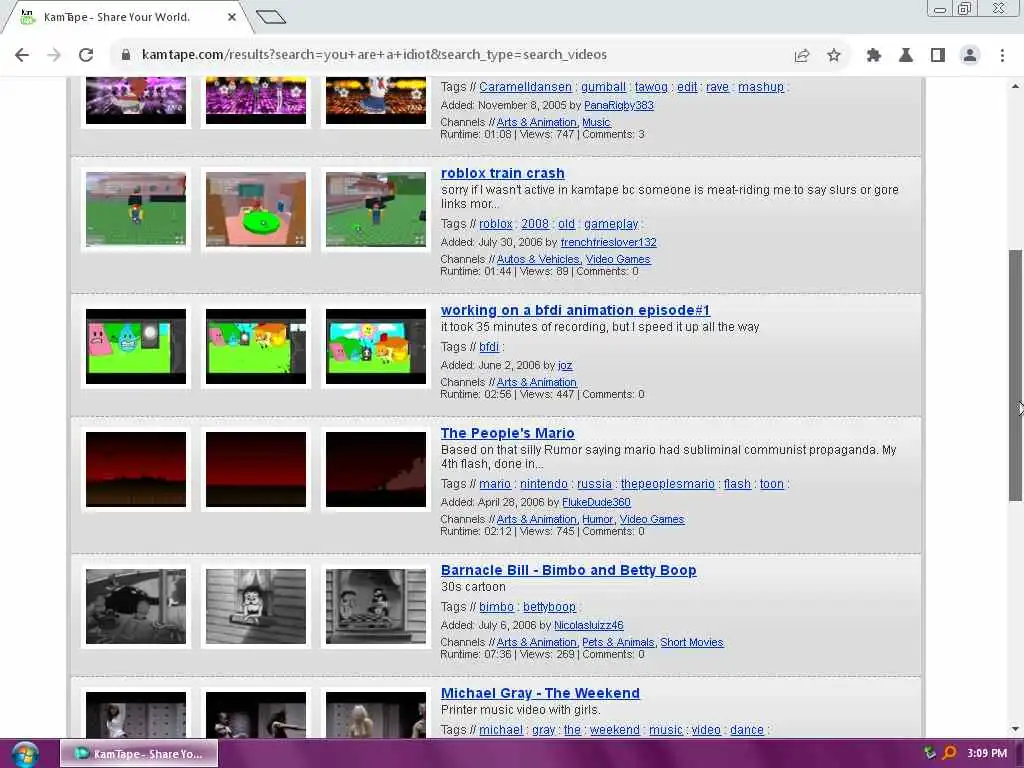Open the Chrome three-dot menu
The height and width of the screenshot is (768, 1024).
(x=1002, y=55)
